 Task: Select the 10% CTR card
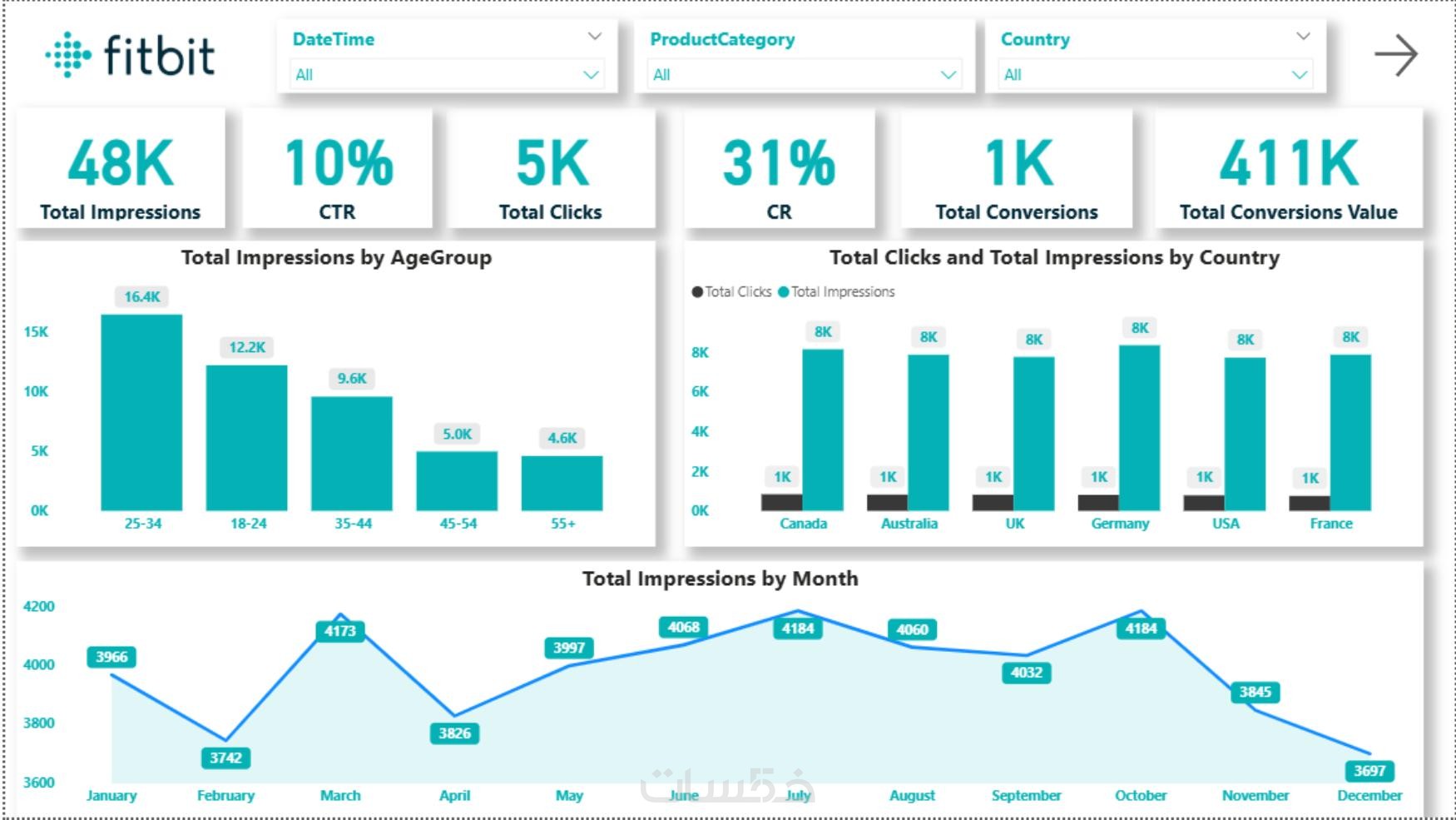click(x=337, y=169)
